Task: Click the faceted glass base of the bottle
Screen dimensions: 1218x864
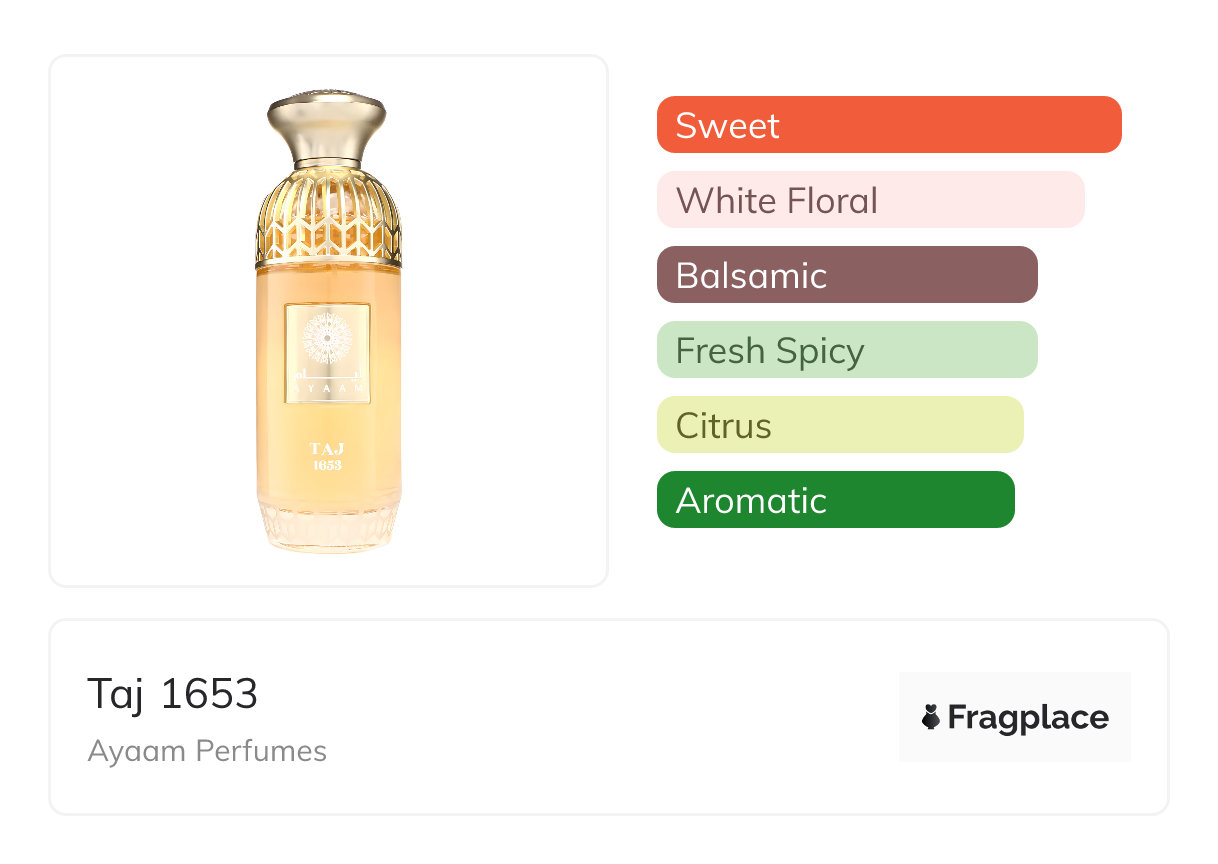Action: coord(328,526)
